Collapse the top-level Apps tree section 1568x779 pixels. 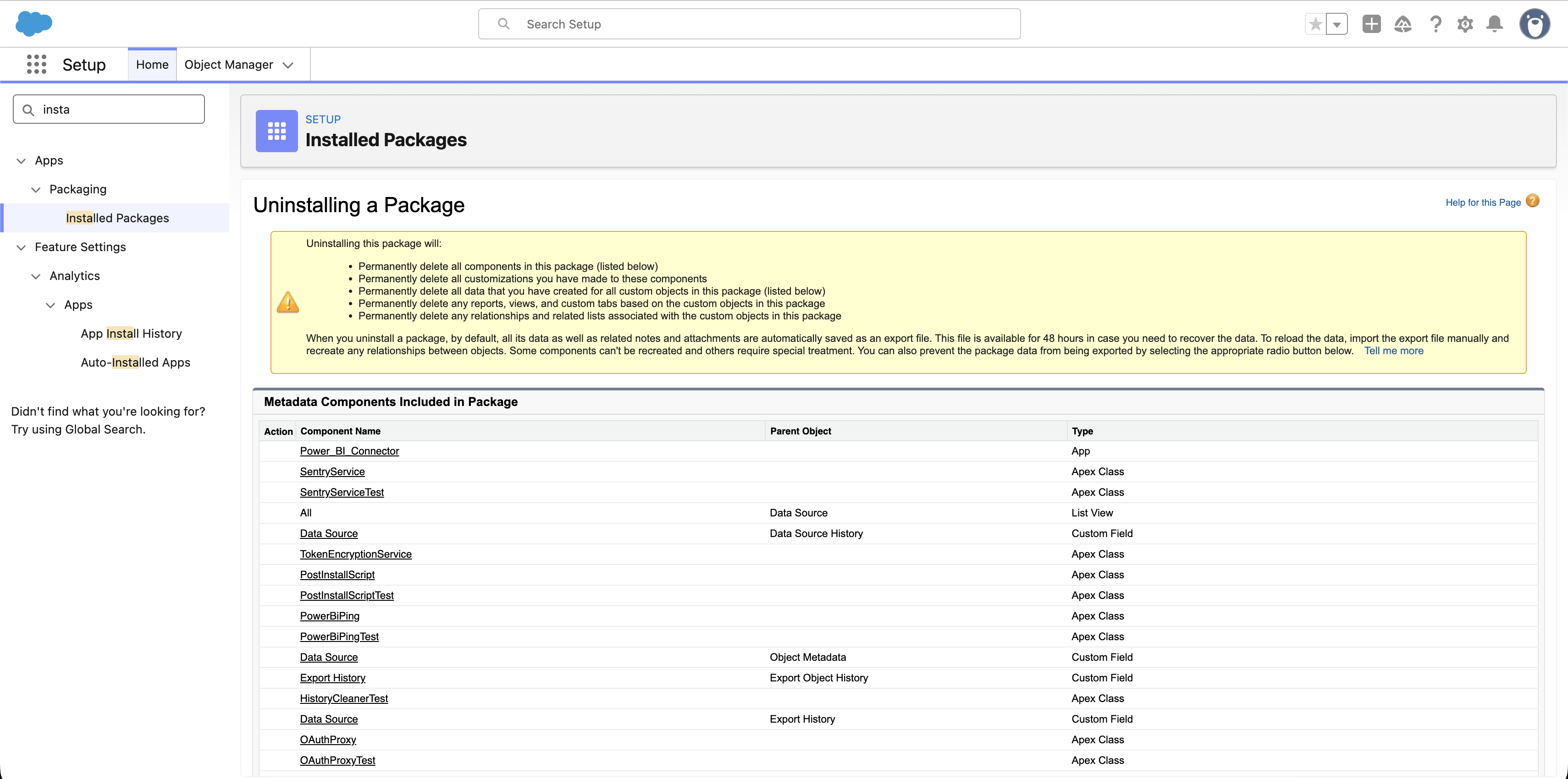pyautogui.click(x=21, y=161)
